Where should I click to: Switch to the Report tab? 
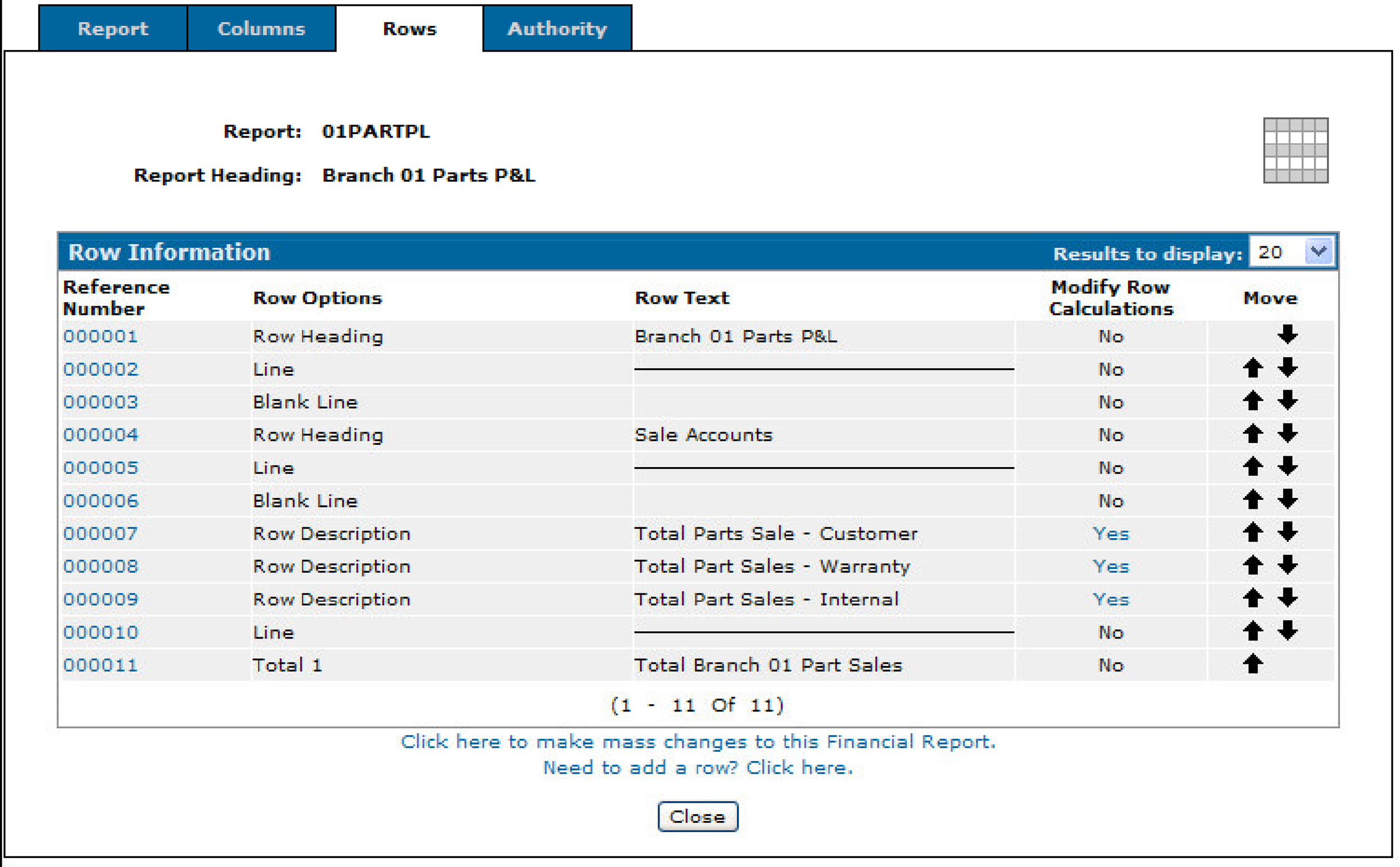click(x=113, y=29)
